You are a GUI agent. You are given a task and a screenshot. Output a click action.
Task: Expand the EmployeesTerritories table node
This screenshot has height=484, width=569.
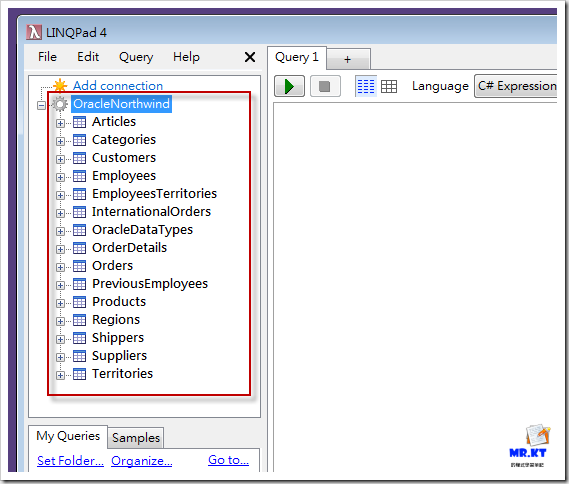[x=61, y=195]
